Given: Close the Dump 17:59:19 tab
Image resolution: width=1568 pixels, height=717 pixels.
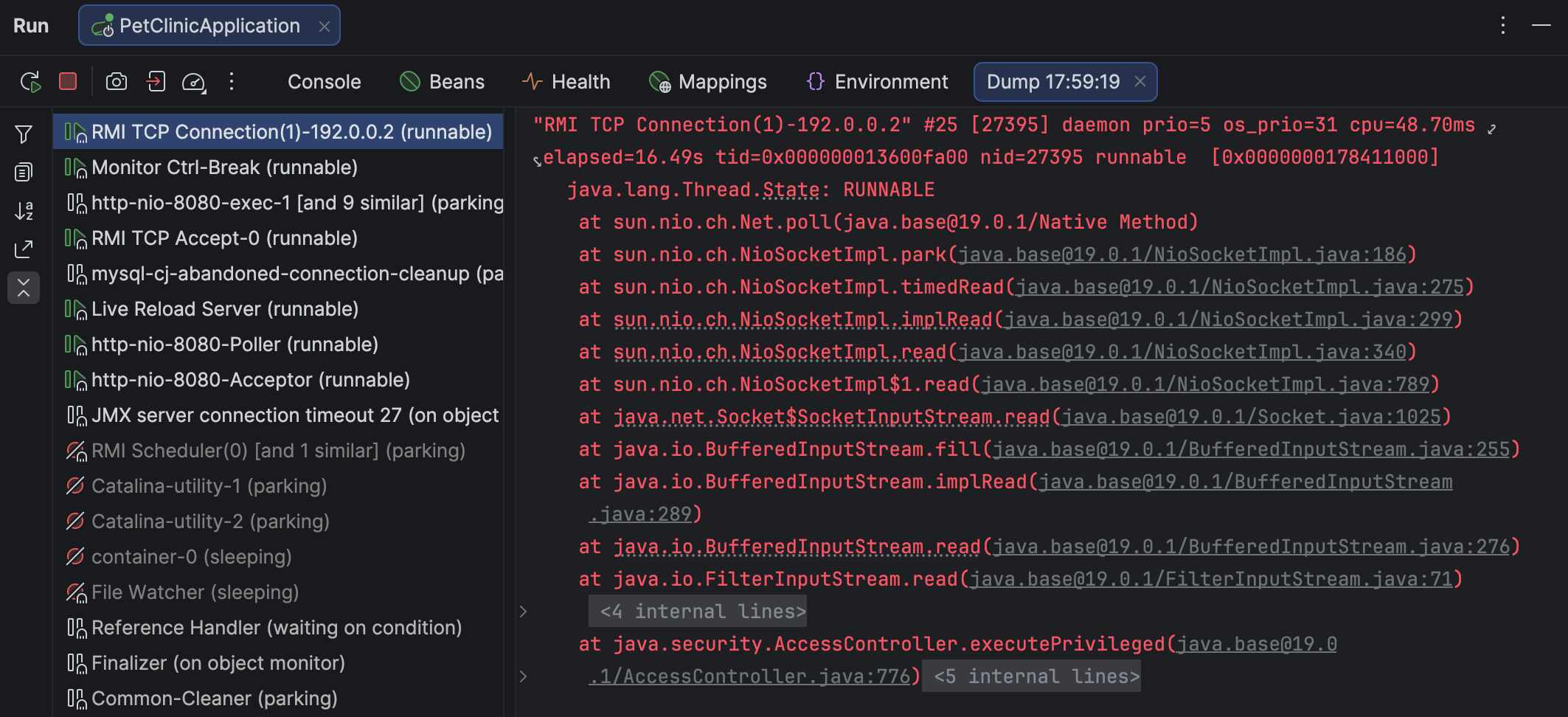Looking at the screenshot, I should click(1139, 82).
